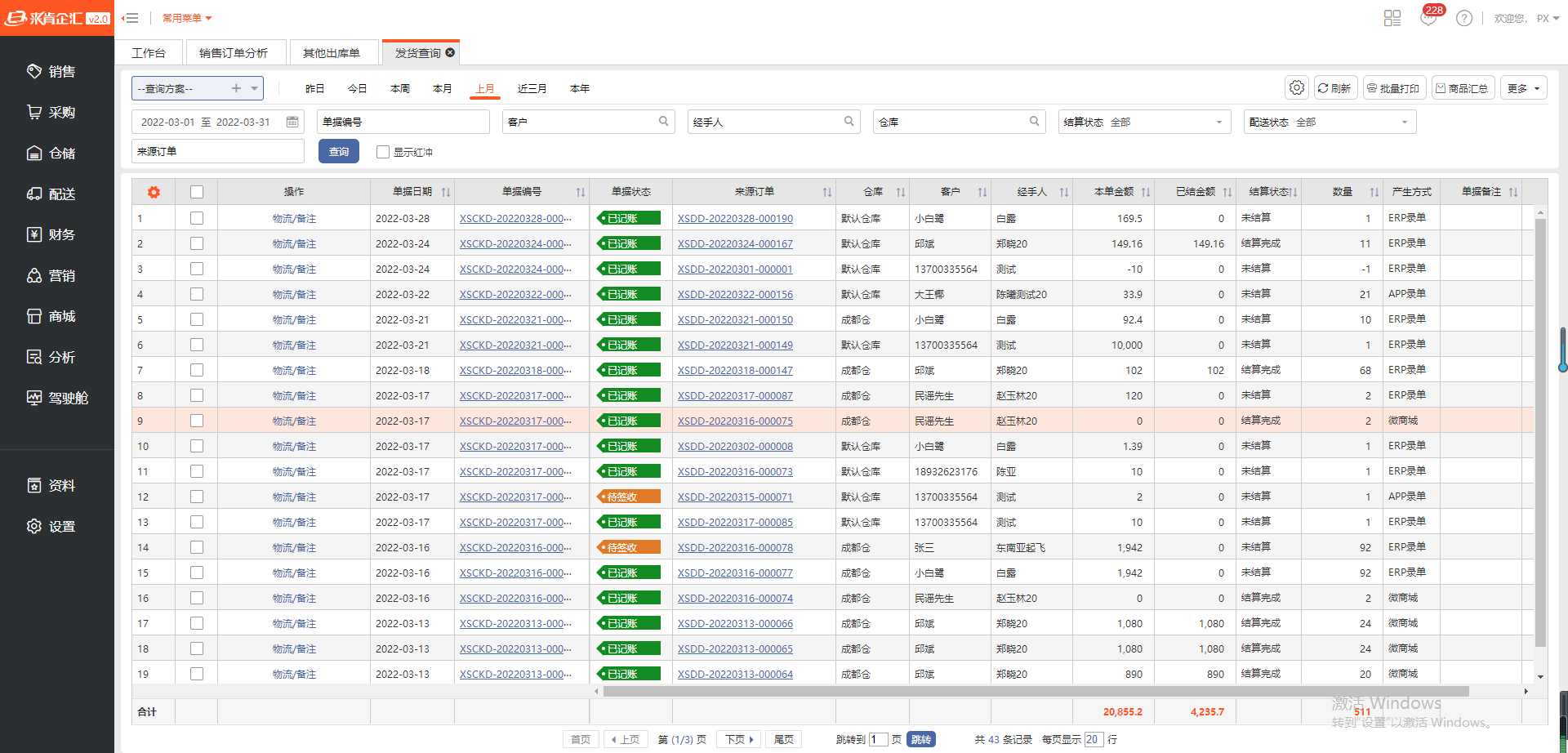Click the orange column settings gear in table header

[154, 192]
